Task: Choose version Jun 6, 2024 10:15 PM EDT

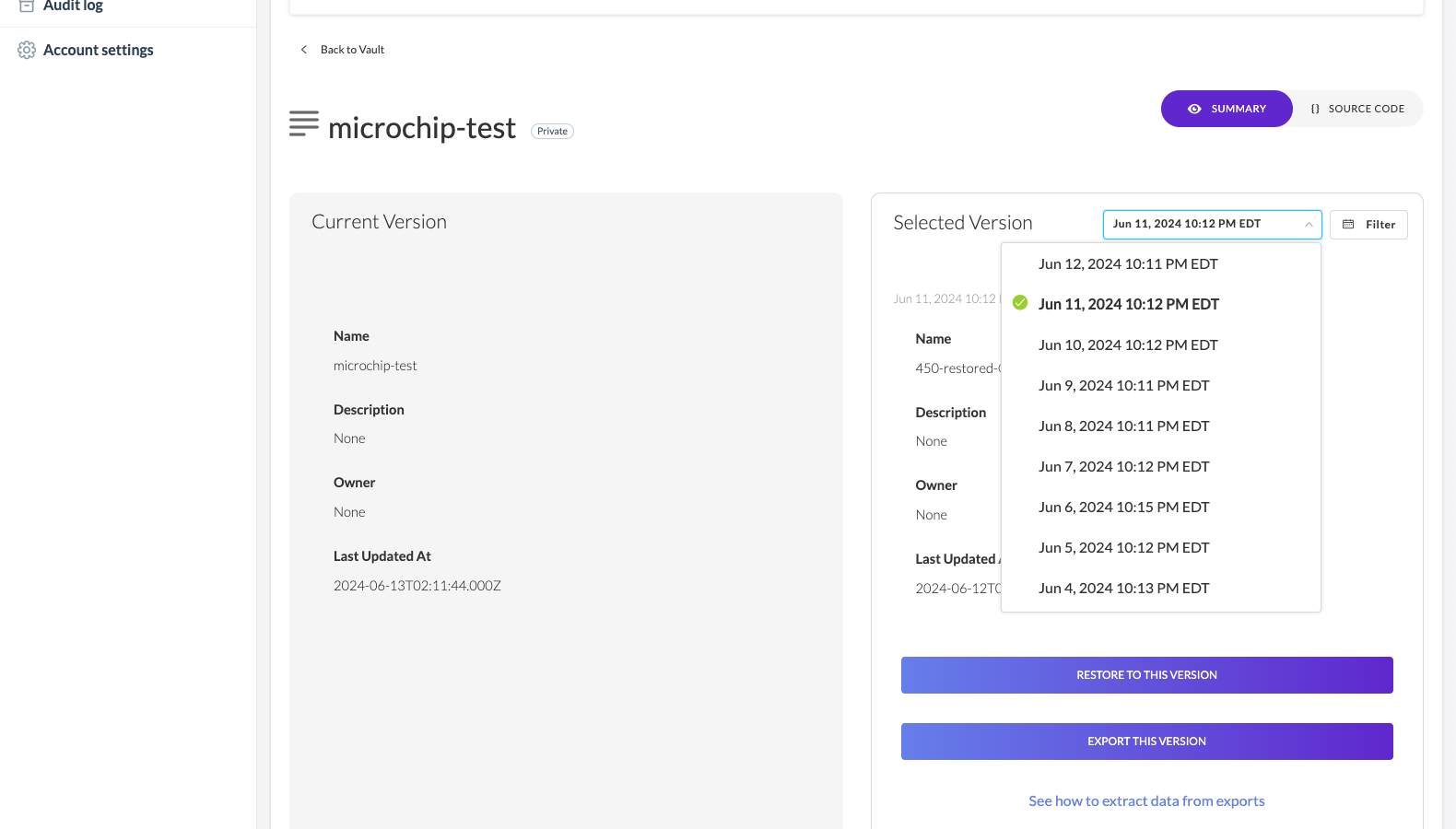Action: [x=1161, y=508]
